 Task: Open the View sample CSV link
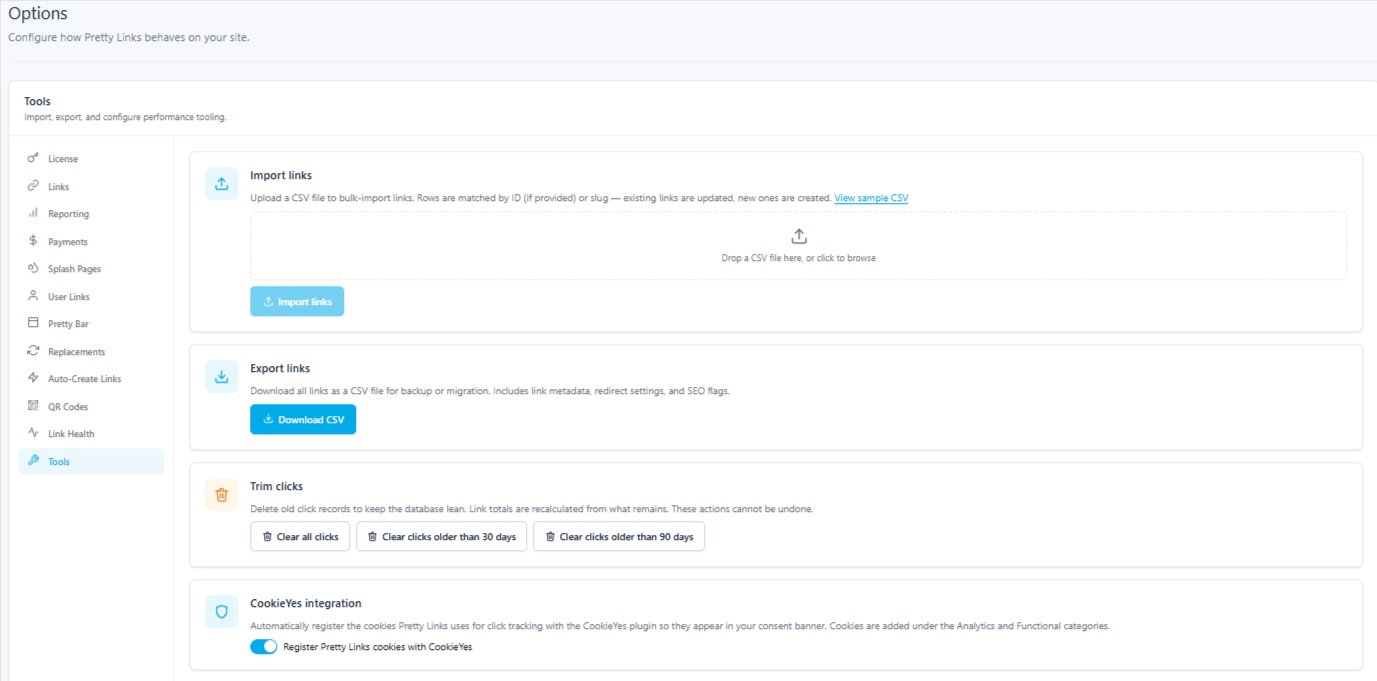(x=871, y=198)
